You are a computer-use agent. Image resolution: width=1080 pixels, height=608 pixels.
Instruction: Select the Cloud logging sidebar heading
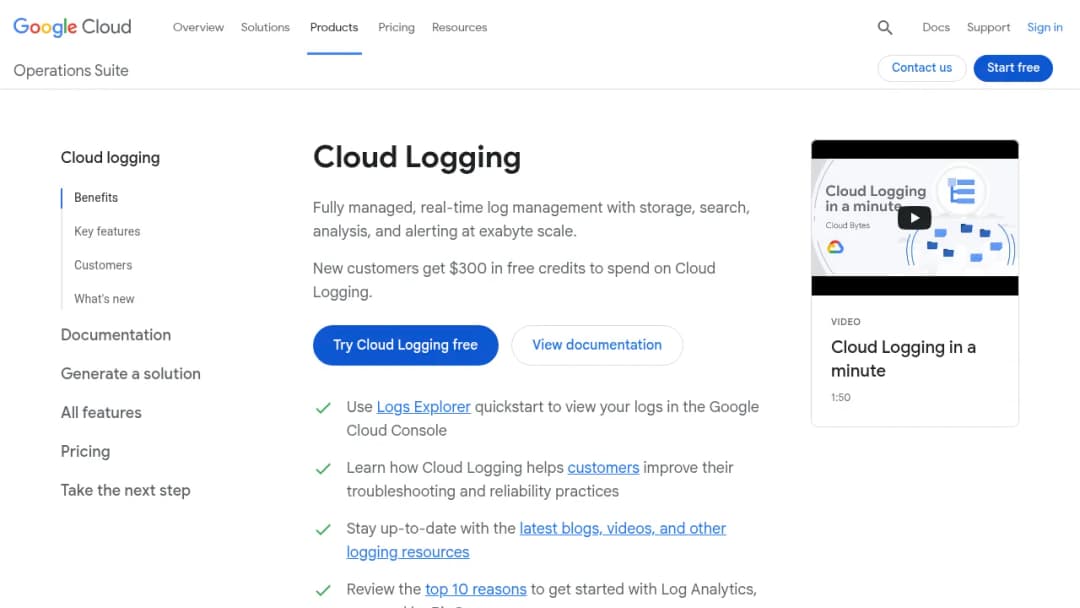(110, 158)
